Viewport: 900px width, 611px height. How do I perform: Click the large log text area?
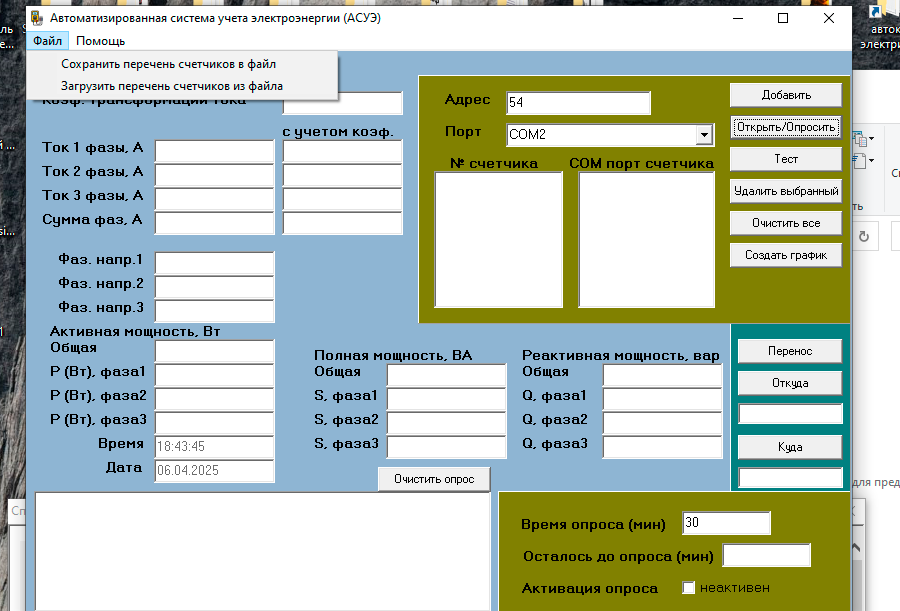point(263,551)
